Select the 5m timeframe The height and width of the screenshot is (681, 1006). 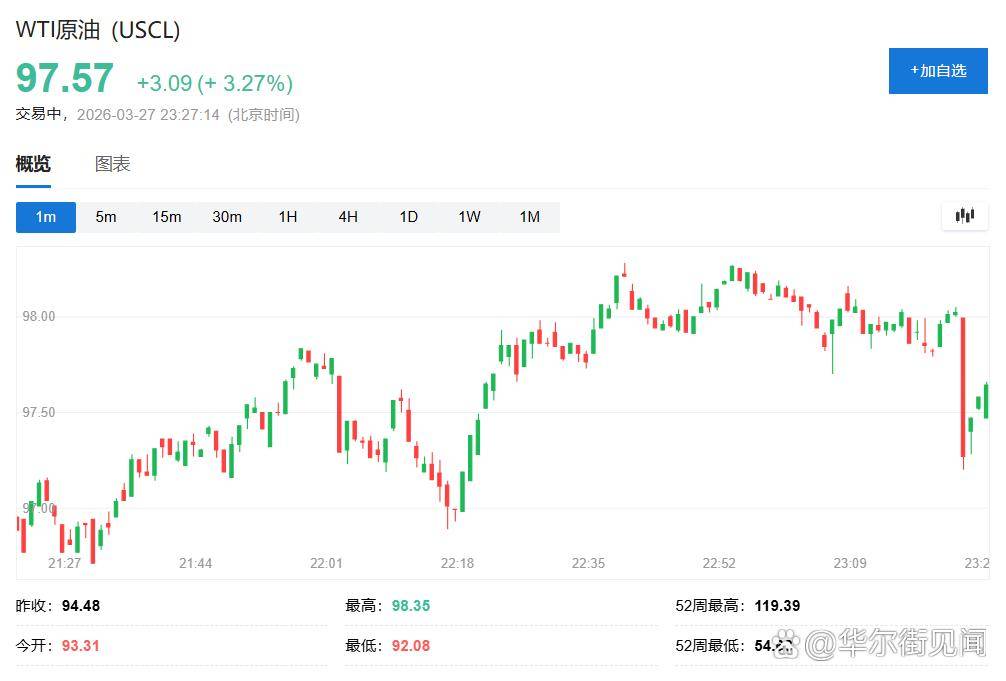(x=106, y=217)
